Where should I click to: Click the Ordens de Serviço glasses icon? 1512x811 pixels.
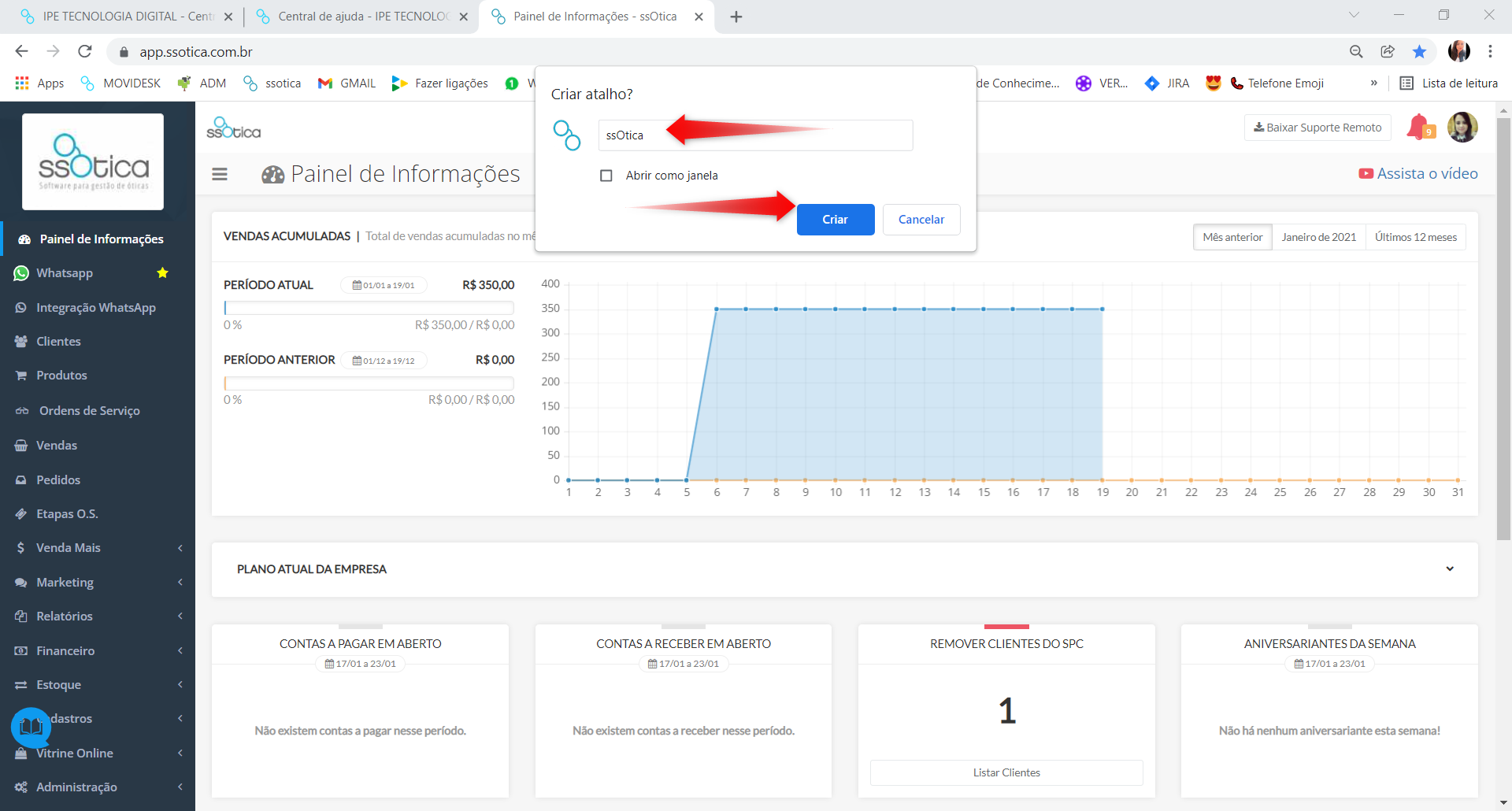[x=22, y=411]
